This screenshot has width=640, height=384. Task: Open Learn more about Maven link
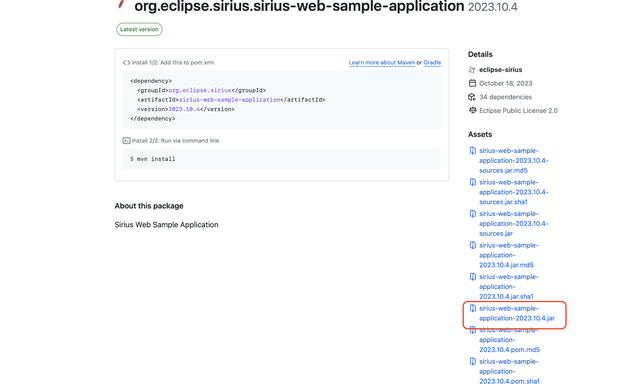[x=381, y=62]
